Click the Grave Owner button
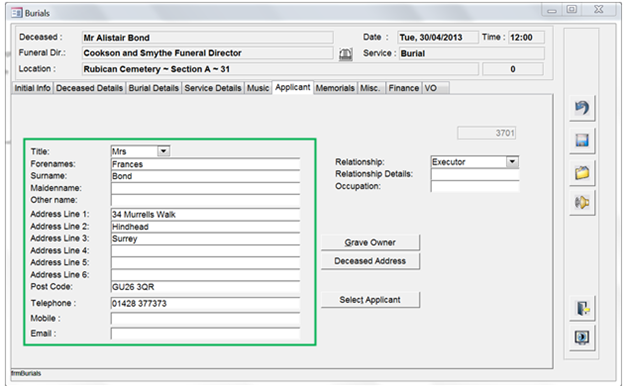The height and width of the screenshot is (386, 623). pos(370,242)
